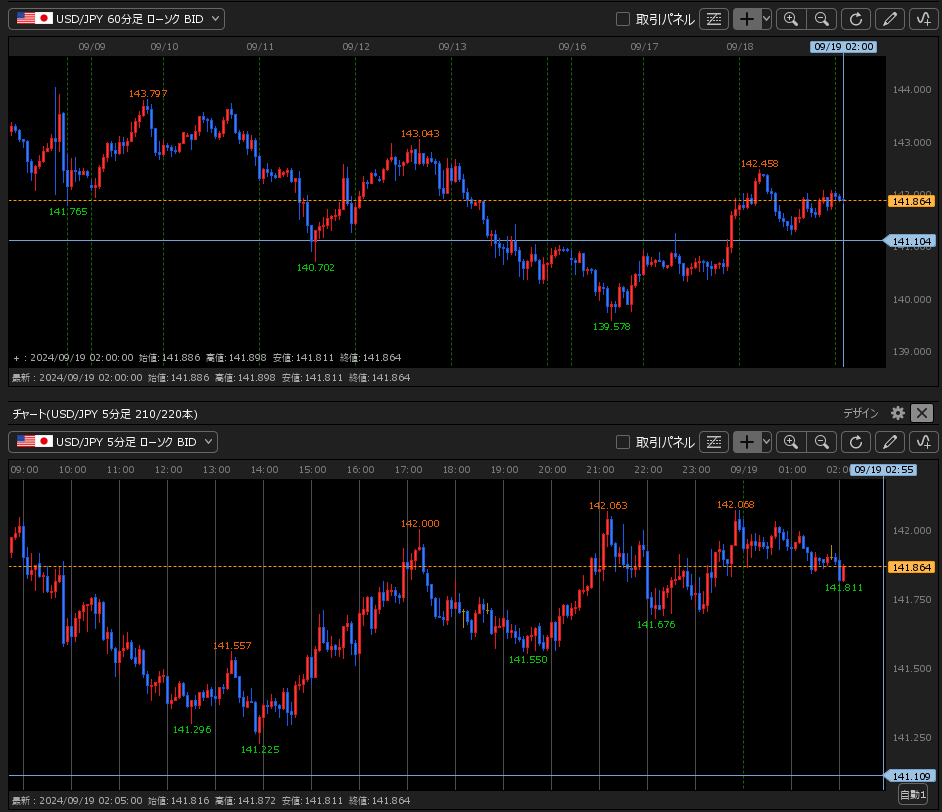Add an indicator to the 60-minute chart
This screenshot has width=942, height=812.
(923, 19)
